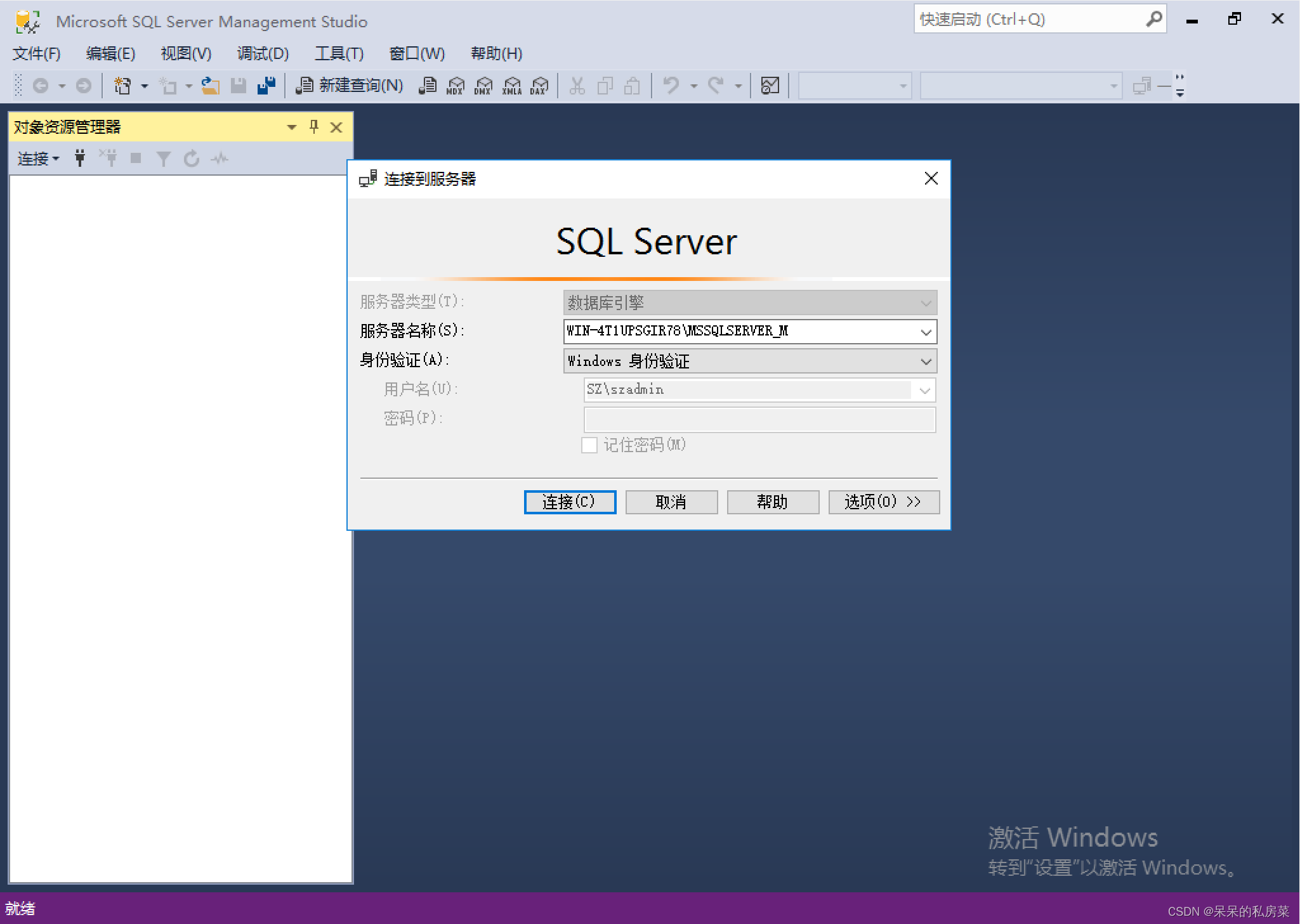
Task: Click the DMX query icon
Action: (x=483, y=86)
